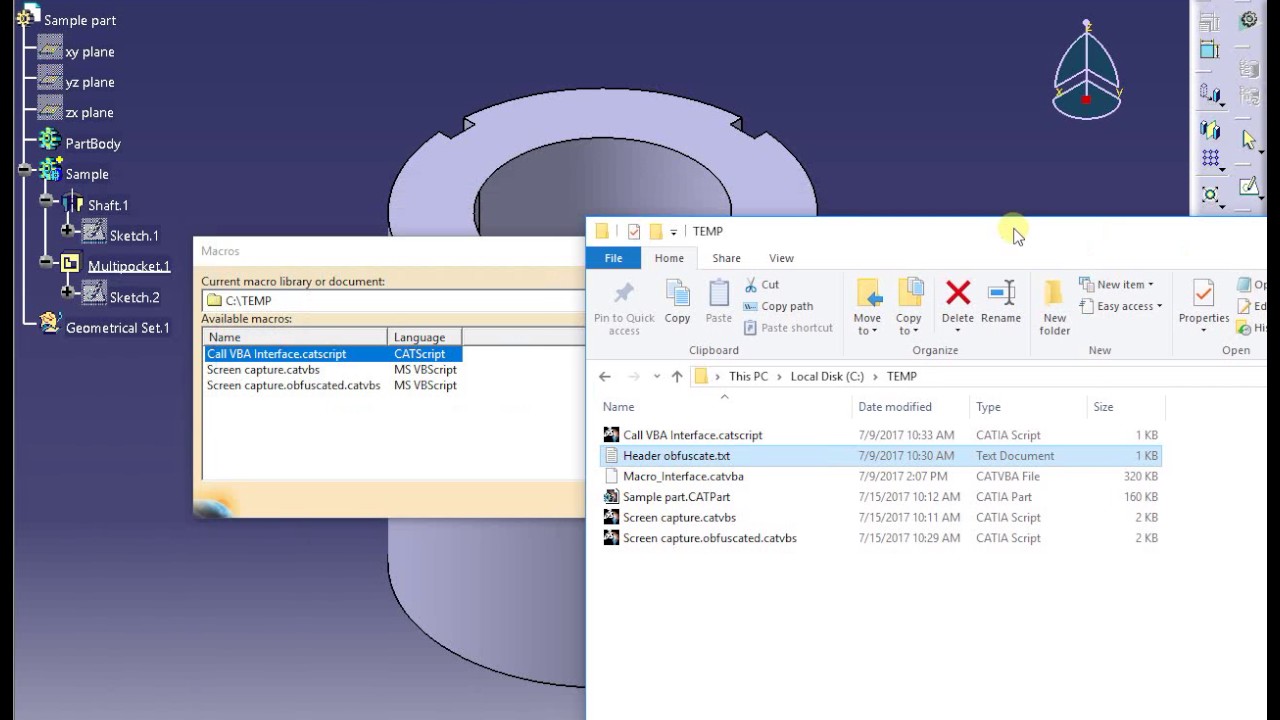1280x720 pixels.
Task: Click the Back arrow in Explorer
Action: pyautogui.click(x=605, y=376)
